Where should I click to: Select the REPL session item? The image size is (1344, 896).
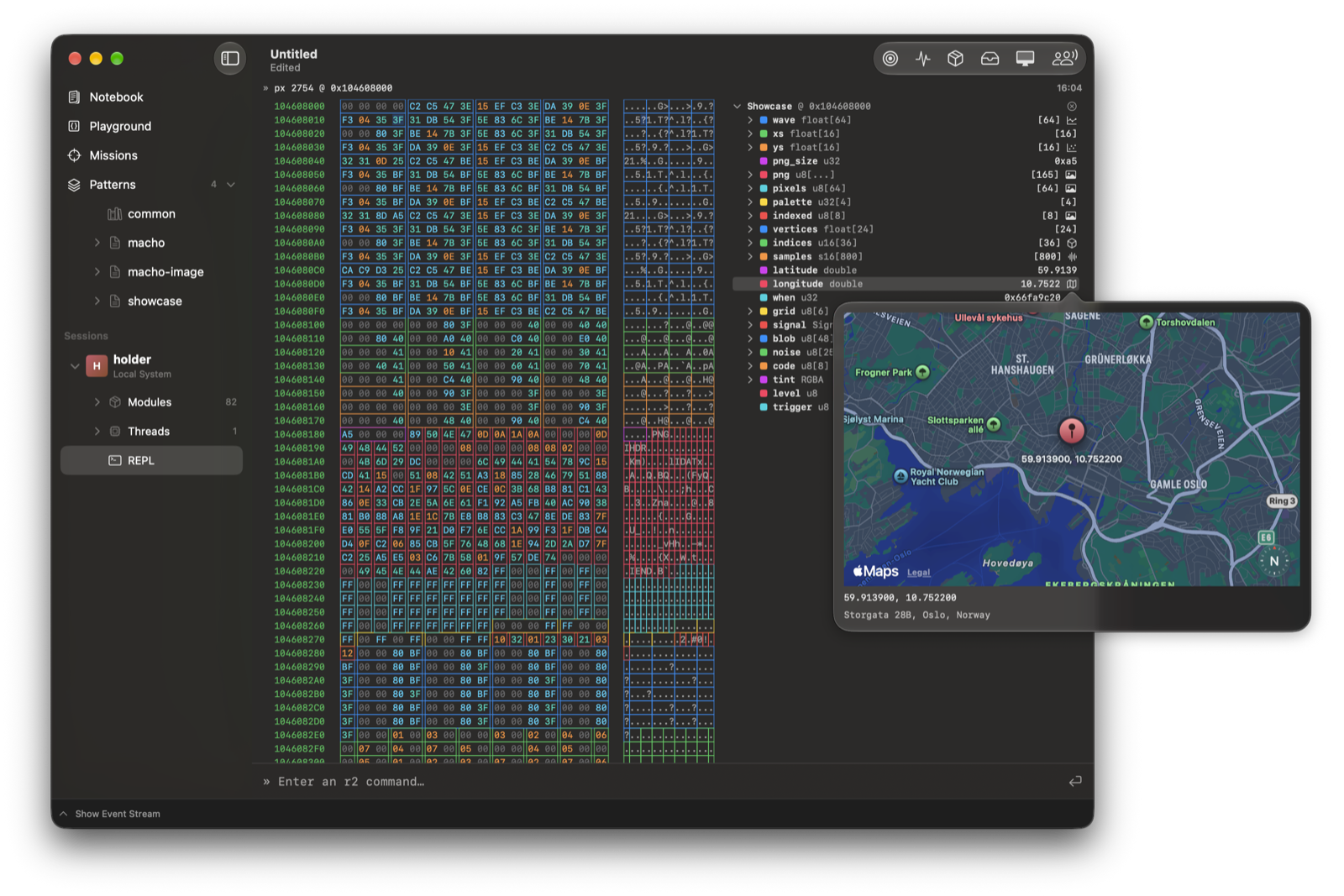(x=151, y=460)
